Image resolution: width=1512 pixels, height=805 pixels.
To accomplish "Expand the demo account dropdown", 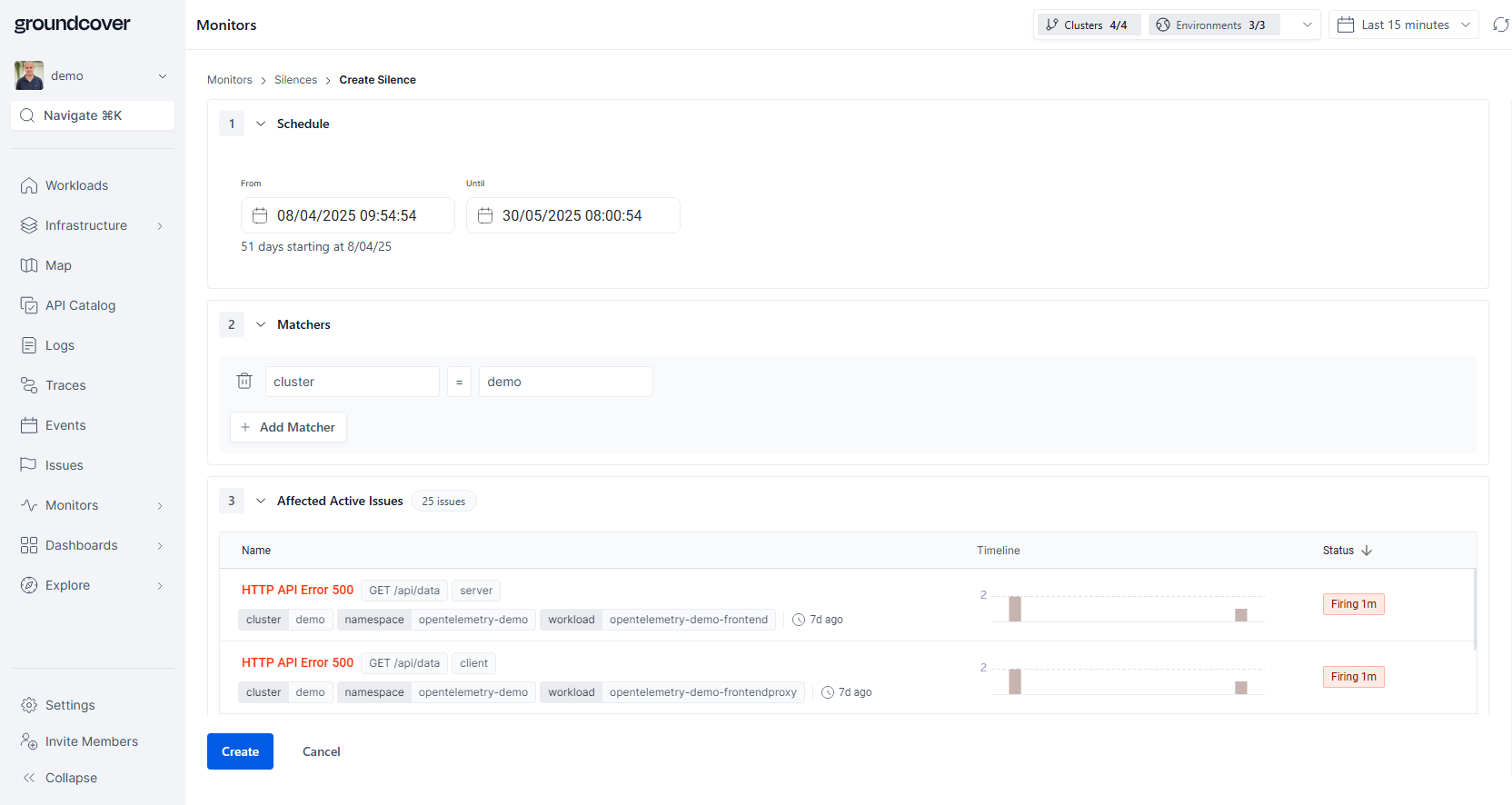I will point(163,76).
